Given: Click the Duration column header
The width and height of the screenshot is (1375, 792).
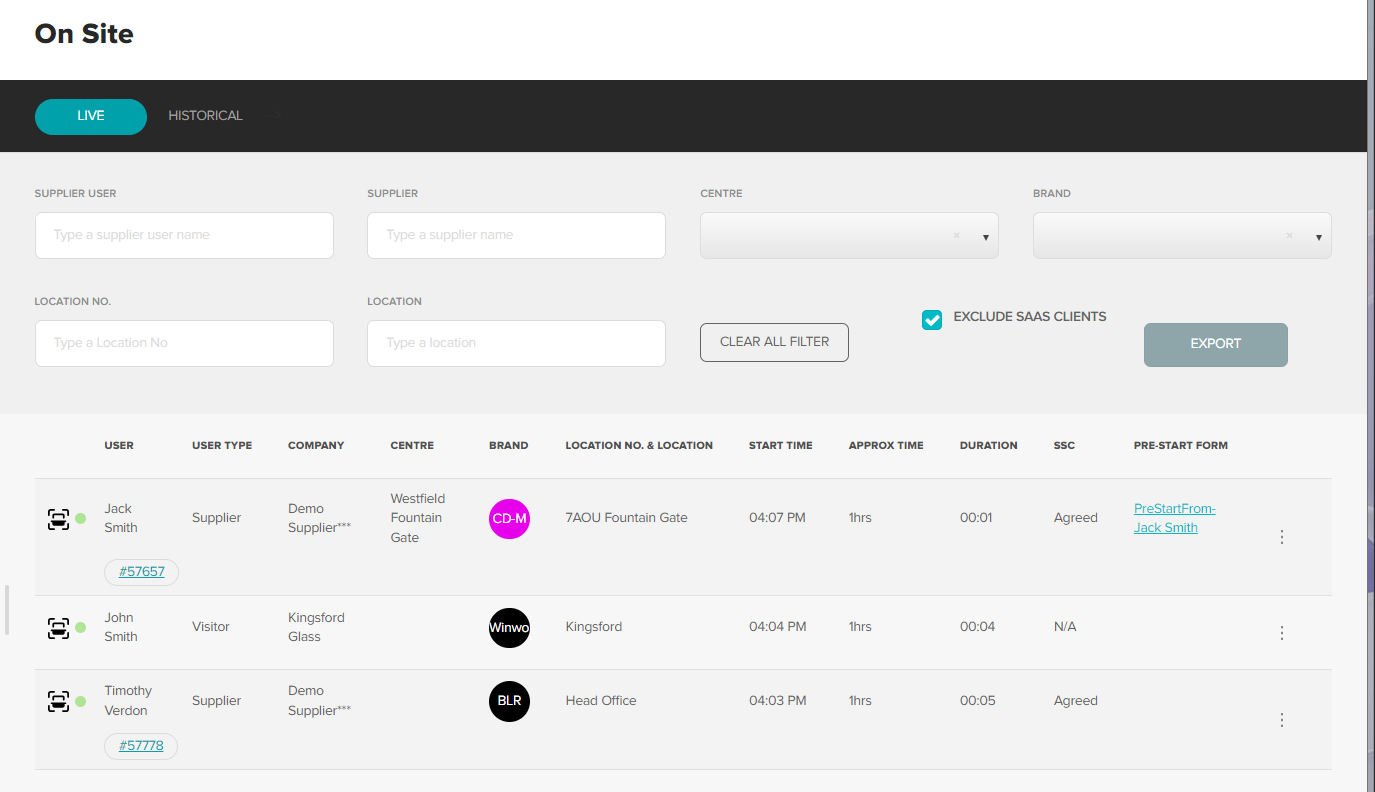Looking at the screenshot, I should (x=989, y=446).
